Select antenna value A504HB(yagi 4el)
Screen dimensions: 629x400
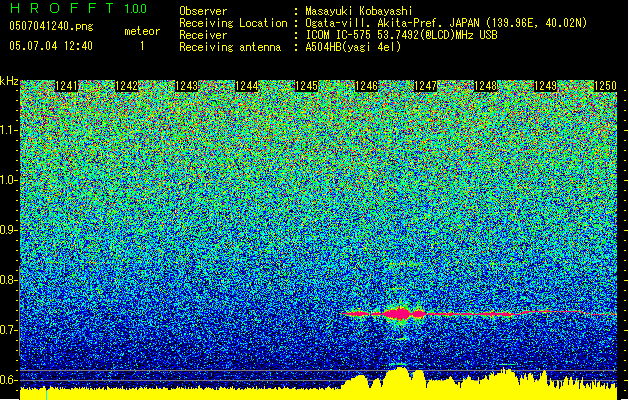pos(353,47)
